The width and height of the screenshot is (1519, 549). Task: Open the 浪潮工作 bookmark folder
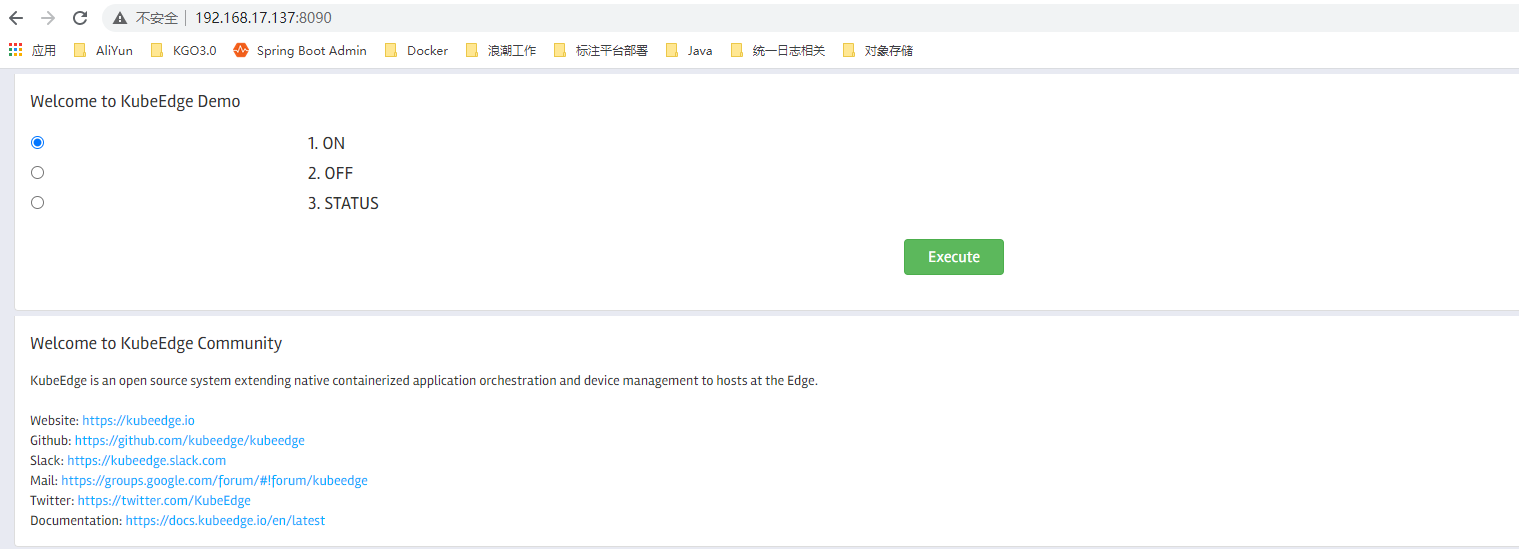point(501,50)
